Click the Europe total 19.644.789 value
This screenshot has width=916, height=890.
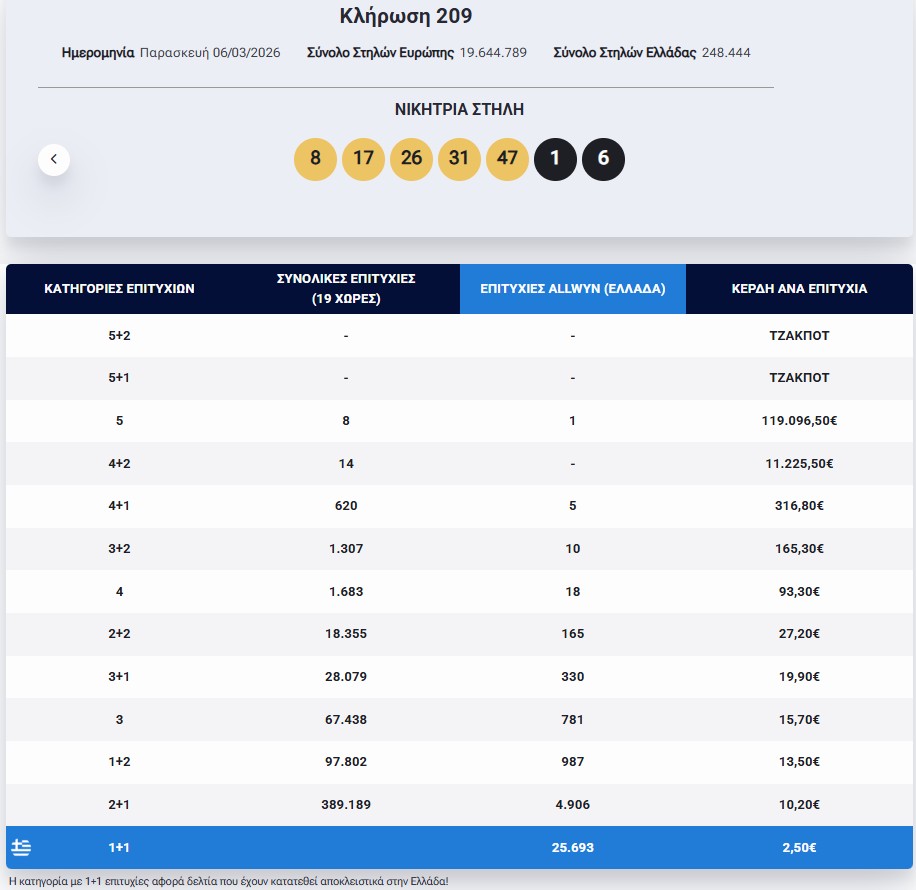(492, 53)
